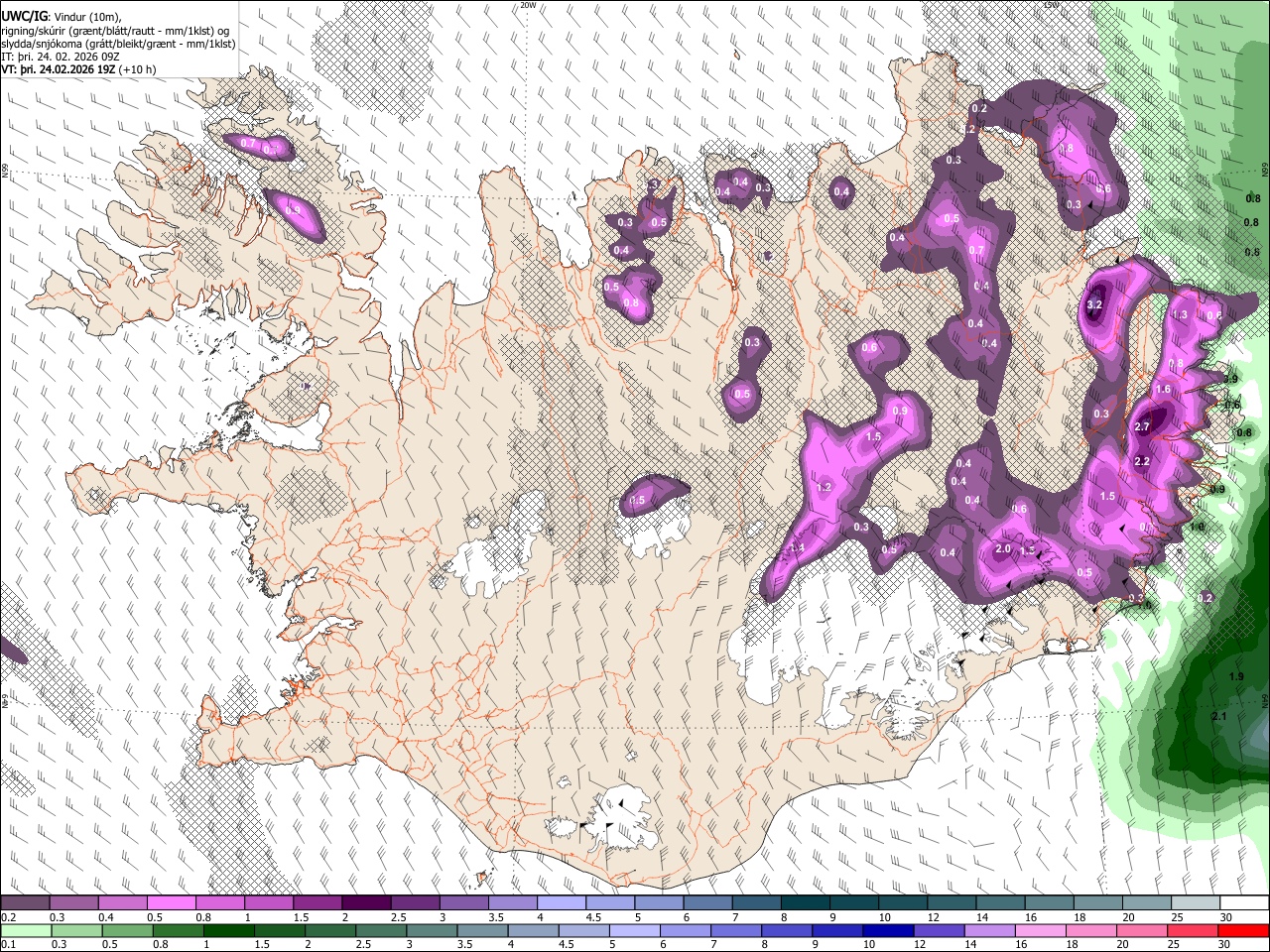Screen dimensions: 1270x952
Task: Click the '2.7' snowfall value on the map
Action: (x=1141, y=427)
